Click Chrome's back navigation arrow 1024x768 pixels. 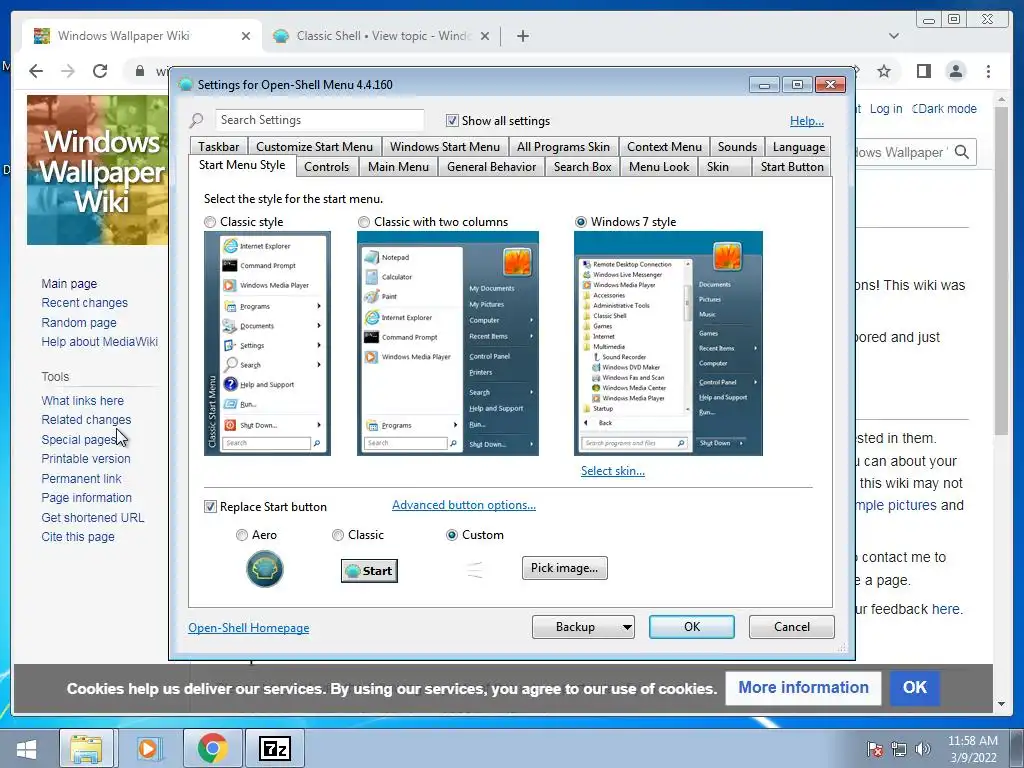[36, 71]
